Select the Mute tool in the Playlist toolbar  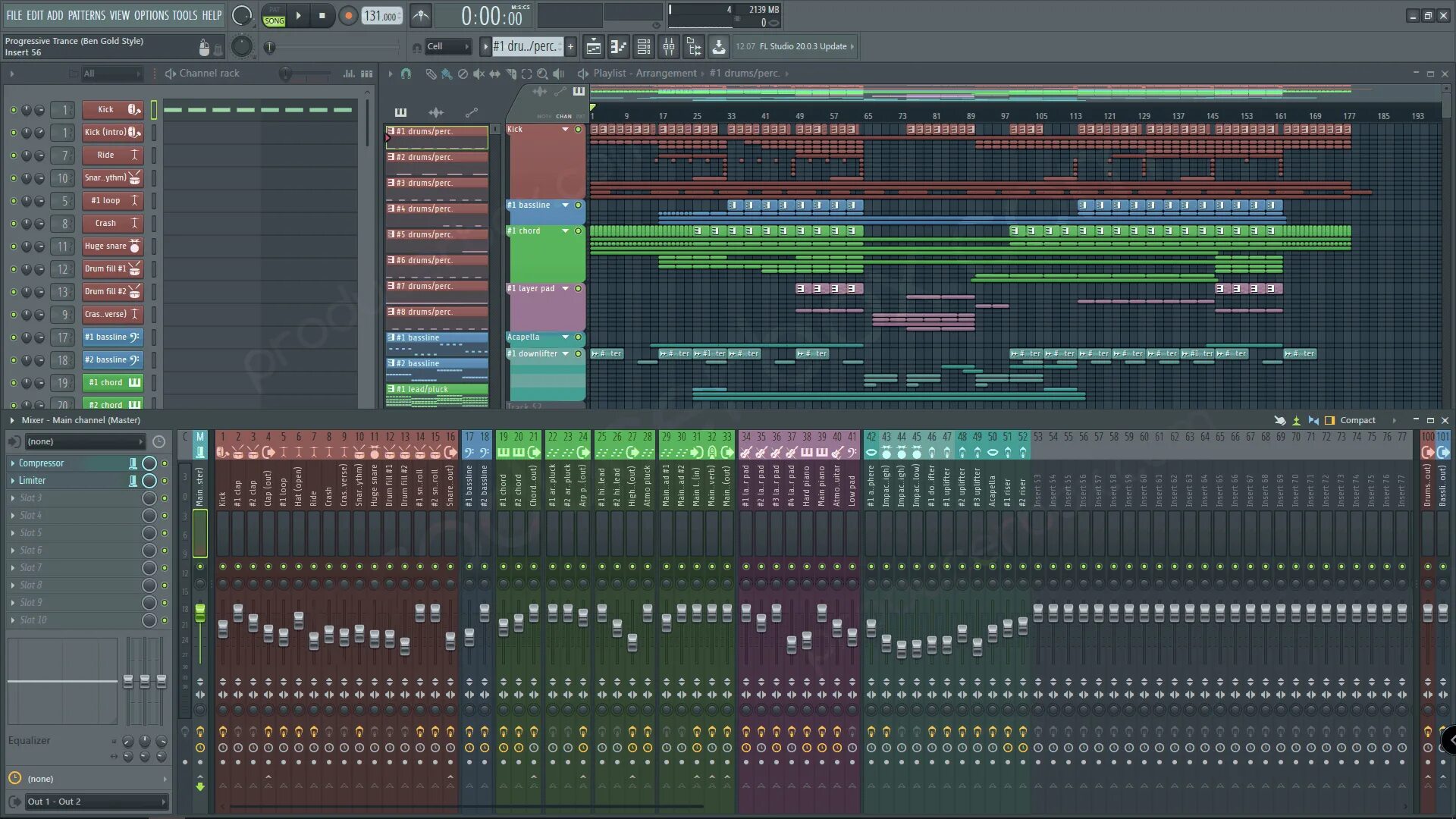[479, 74]
